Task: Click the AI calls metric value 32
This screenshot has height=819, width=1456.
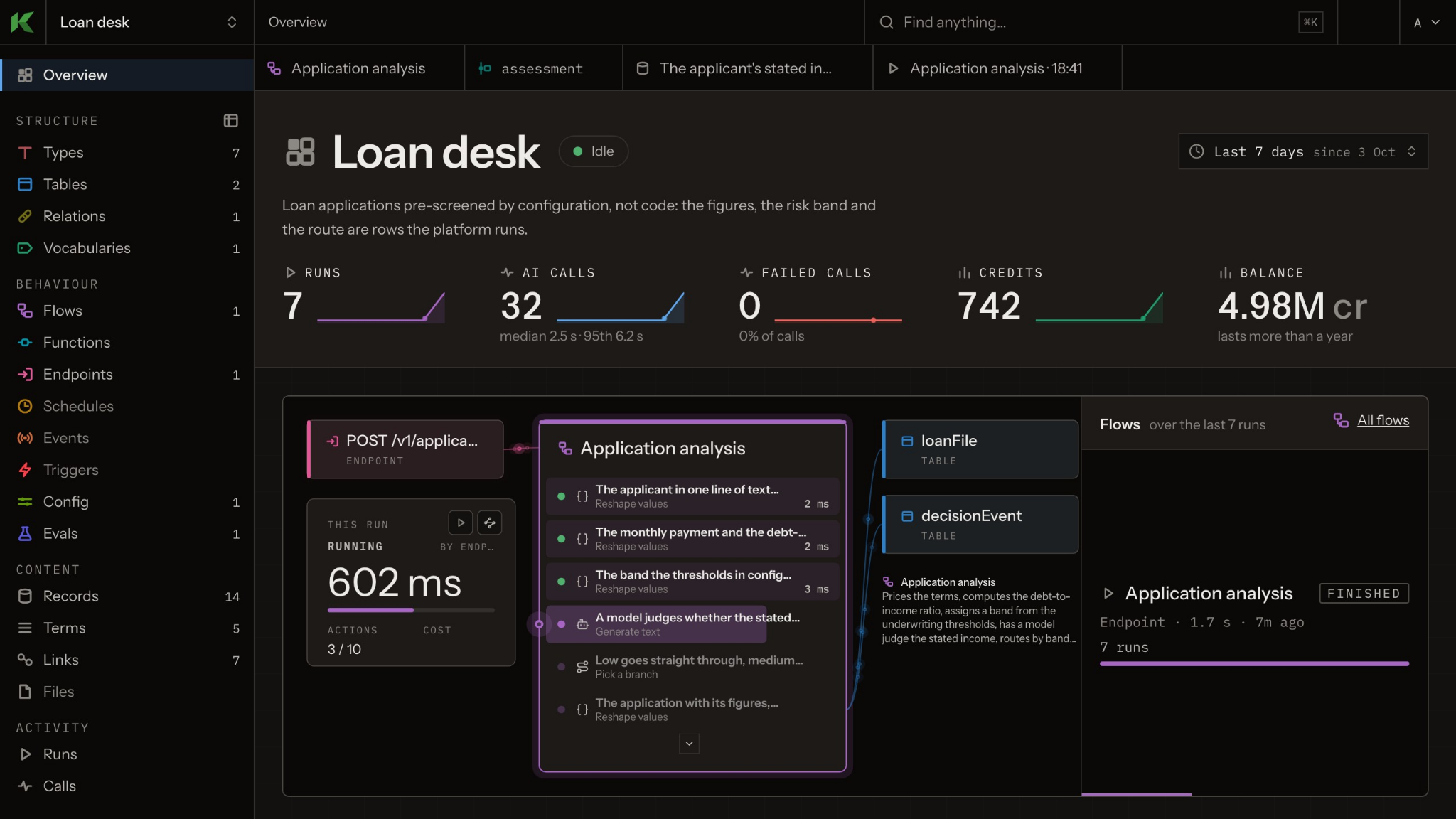Action: point(521,306)
